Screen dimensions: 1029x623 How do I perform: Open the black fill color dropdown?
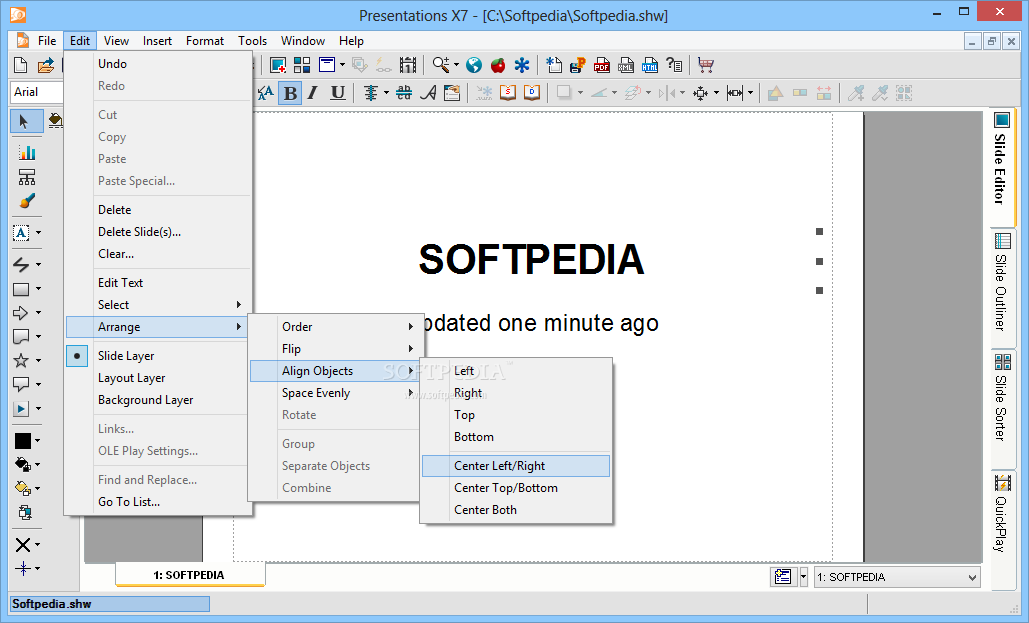pos(37,441)
